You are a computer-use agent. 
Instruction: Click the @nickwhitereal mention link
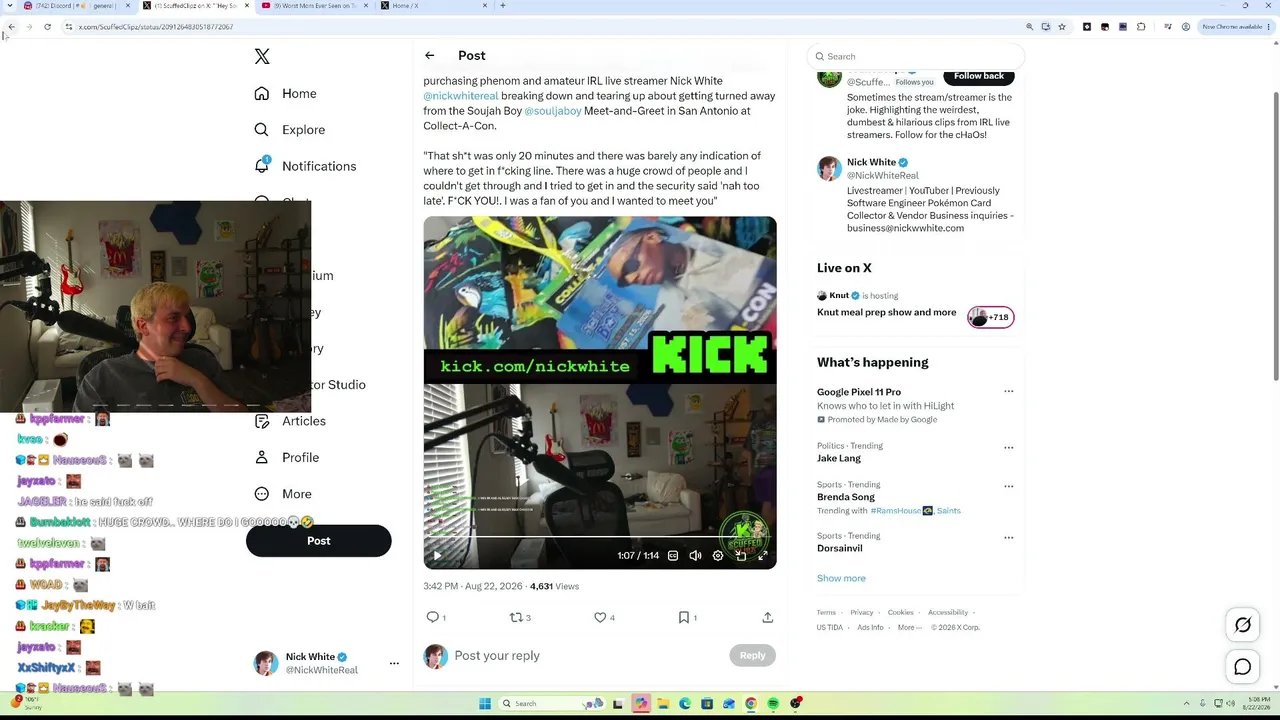coord(461,96)
